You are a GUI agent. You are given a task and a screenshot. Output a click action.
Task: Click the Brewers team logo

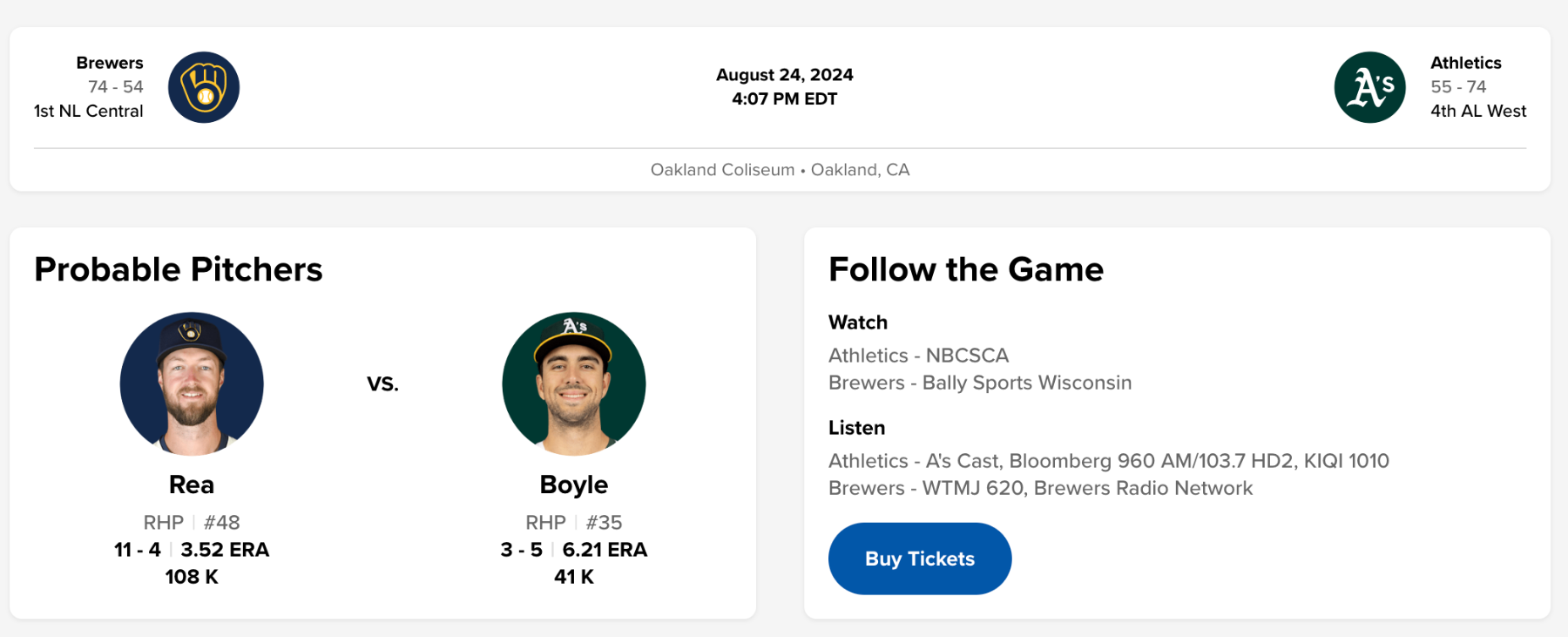[x=204, y=87]
